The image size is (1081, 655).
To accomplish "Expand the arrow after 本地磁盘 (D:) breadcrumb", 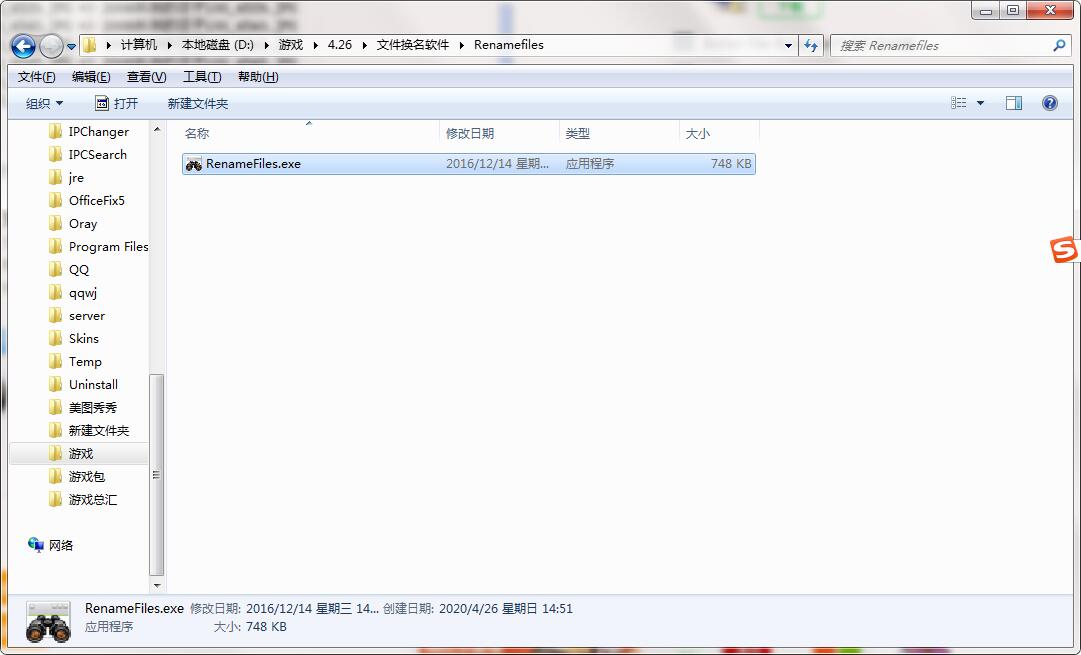I will pyautogui.click(x=266, y=46).
